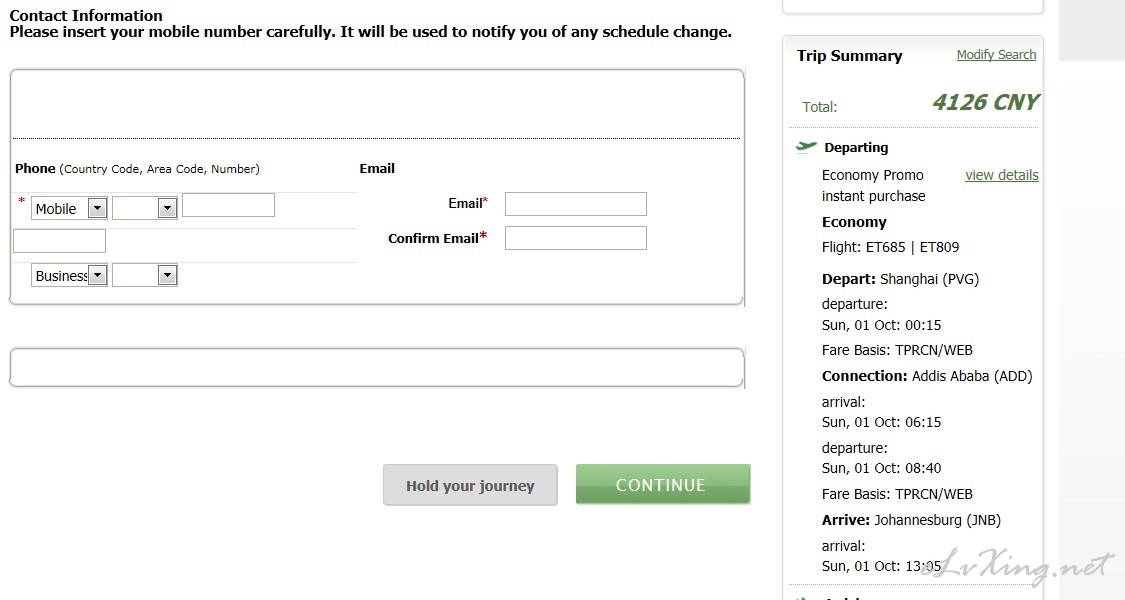
Task: Click the Trip Summary heading
Action: 849,56
